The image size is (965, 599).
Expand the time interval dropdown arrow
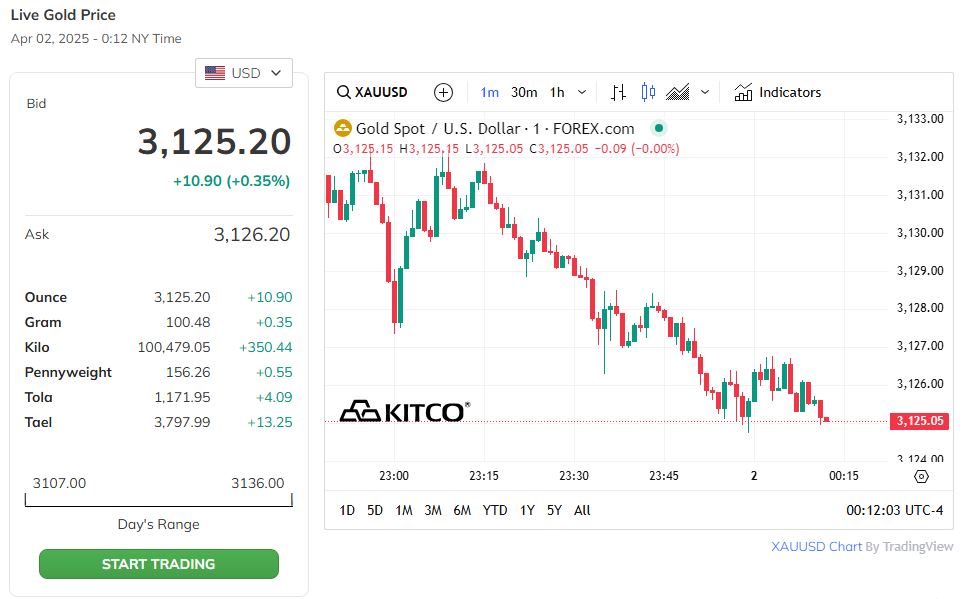click(582, 92)
